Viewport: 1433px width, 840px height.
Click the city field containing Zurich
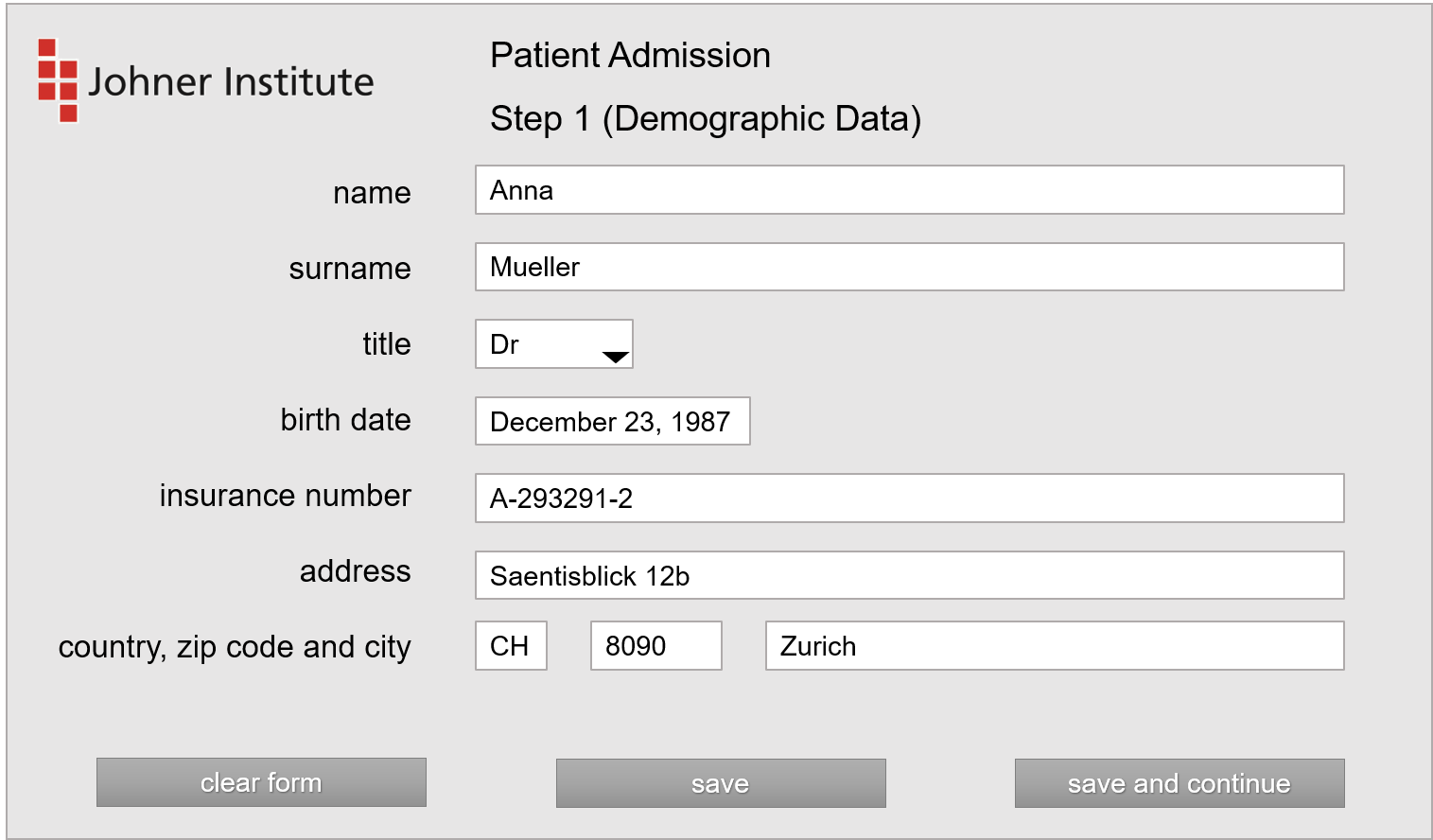click(x=1054, y=646)
